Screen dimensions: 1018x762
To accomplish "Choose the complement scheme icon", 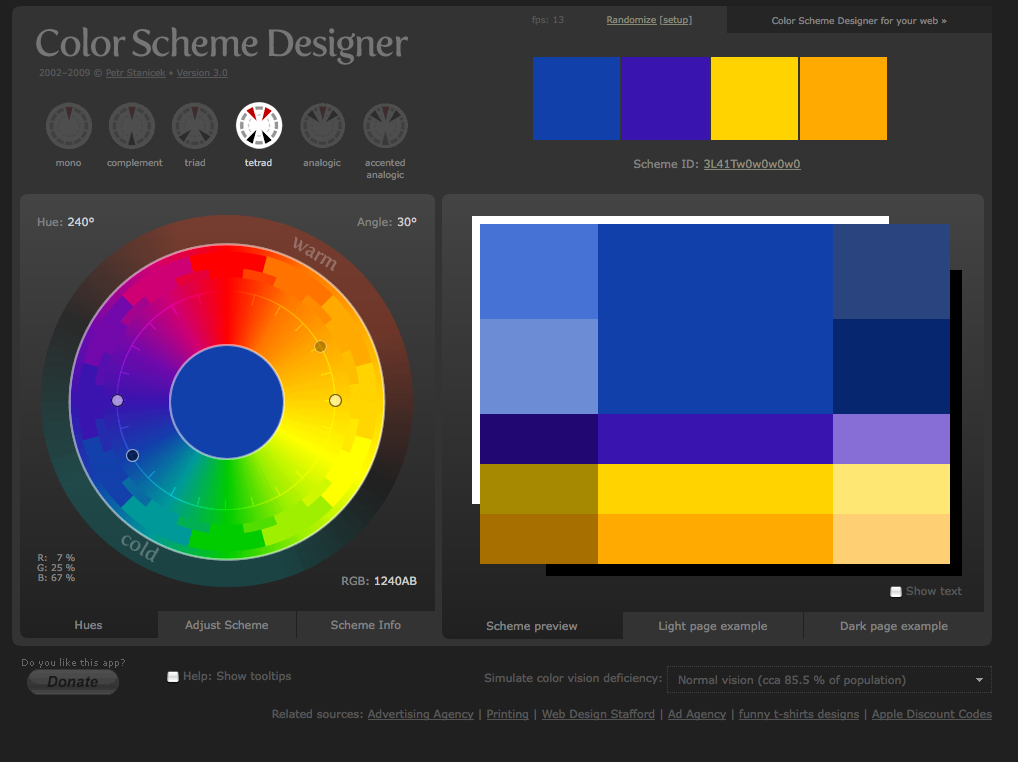I will [x=132, y=126].
